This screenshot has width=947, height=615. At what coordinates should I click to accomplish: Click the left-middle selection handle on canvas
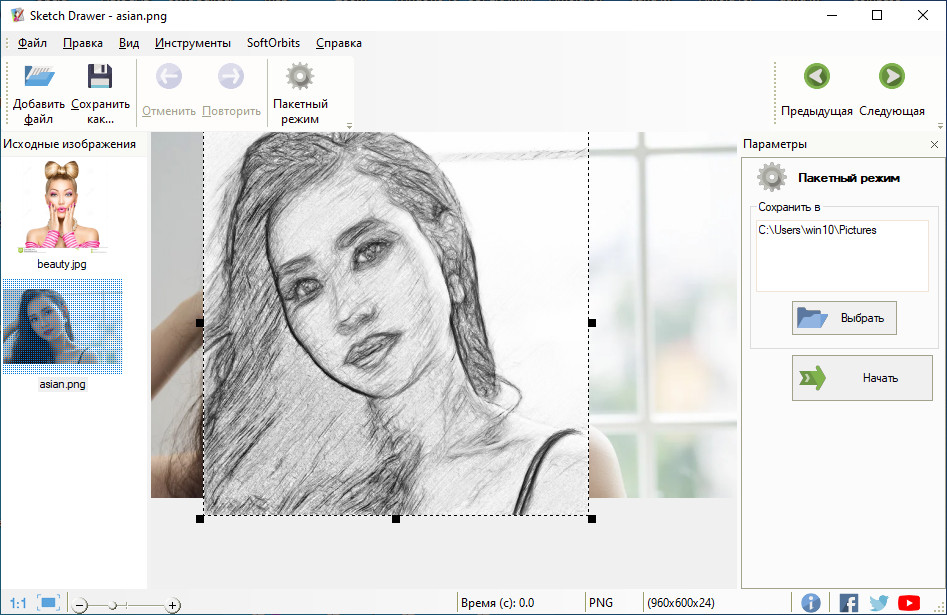[x=200, y=323]
